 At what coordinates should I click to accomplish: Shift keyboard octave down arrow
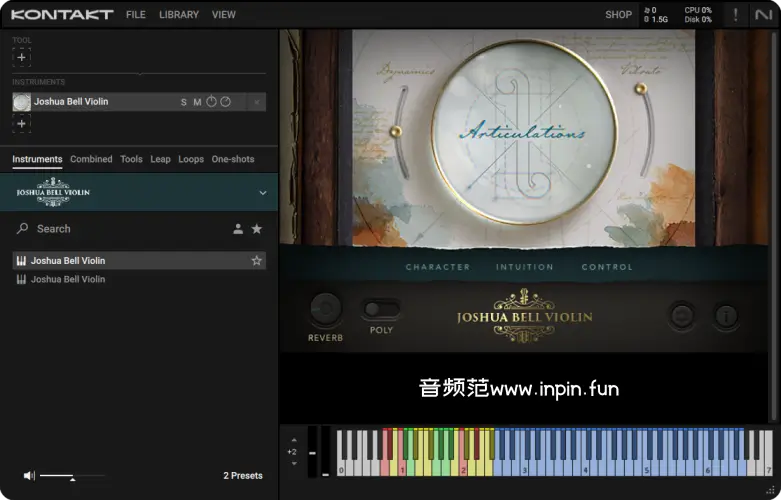294,464
